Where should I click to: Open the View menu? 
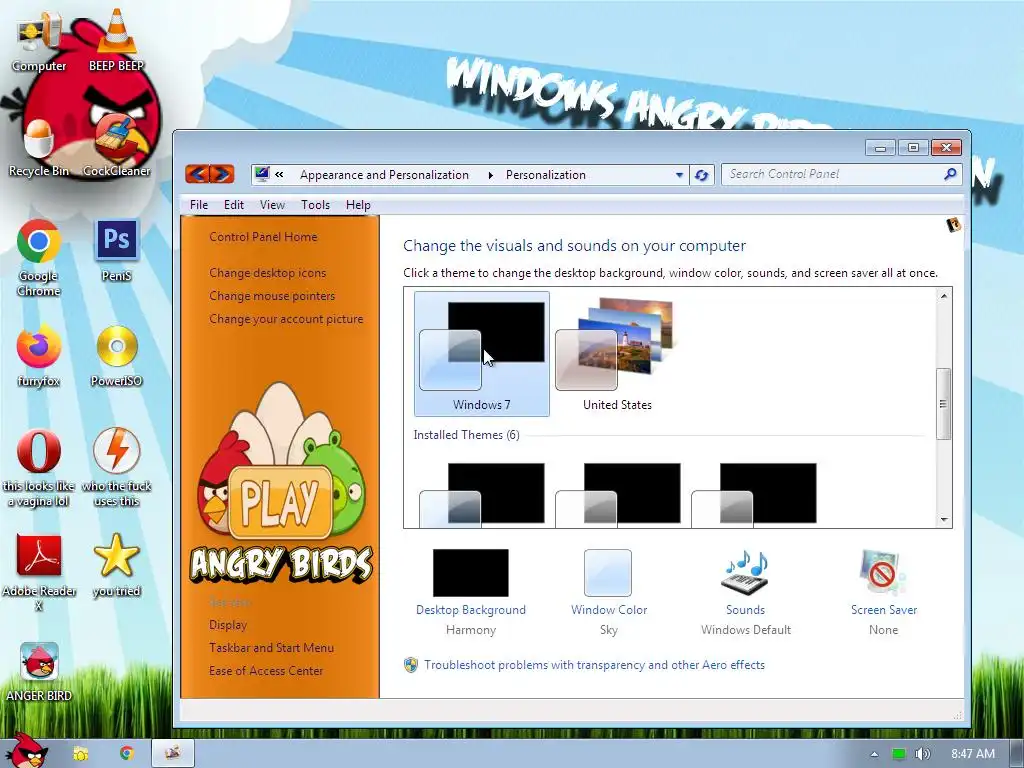pyautogui.click(x=272, y=204)
